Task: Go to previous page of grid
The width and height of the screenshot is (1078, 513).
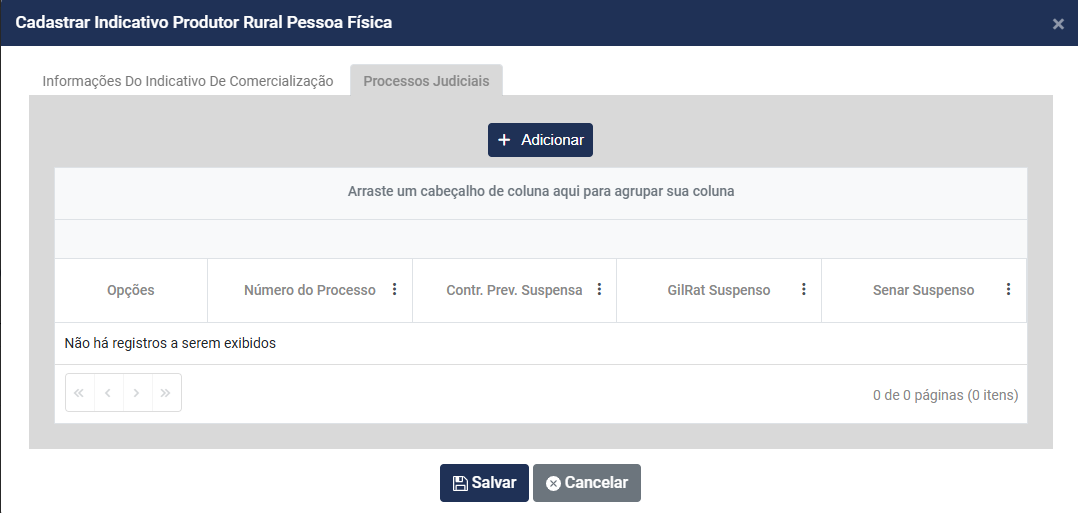Action: point(108,393)
